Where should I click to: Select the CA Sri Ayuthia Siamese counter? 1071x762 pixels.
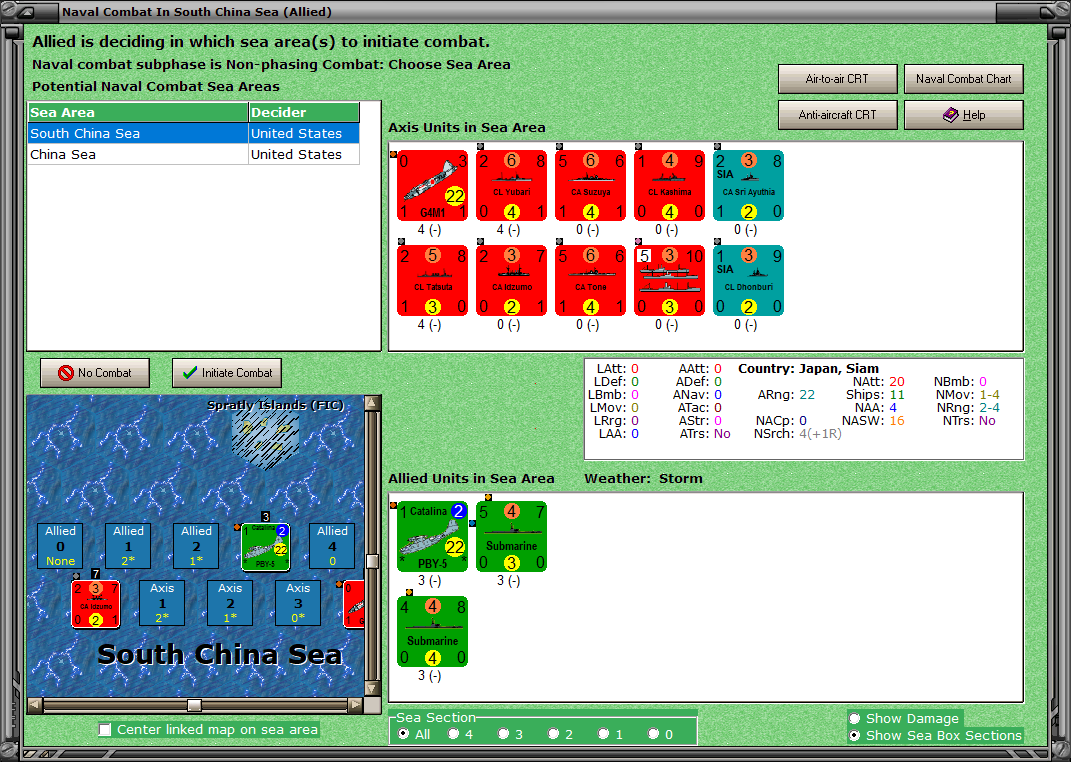coord(749,186)
